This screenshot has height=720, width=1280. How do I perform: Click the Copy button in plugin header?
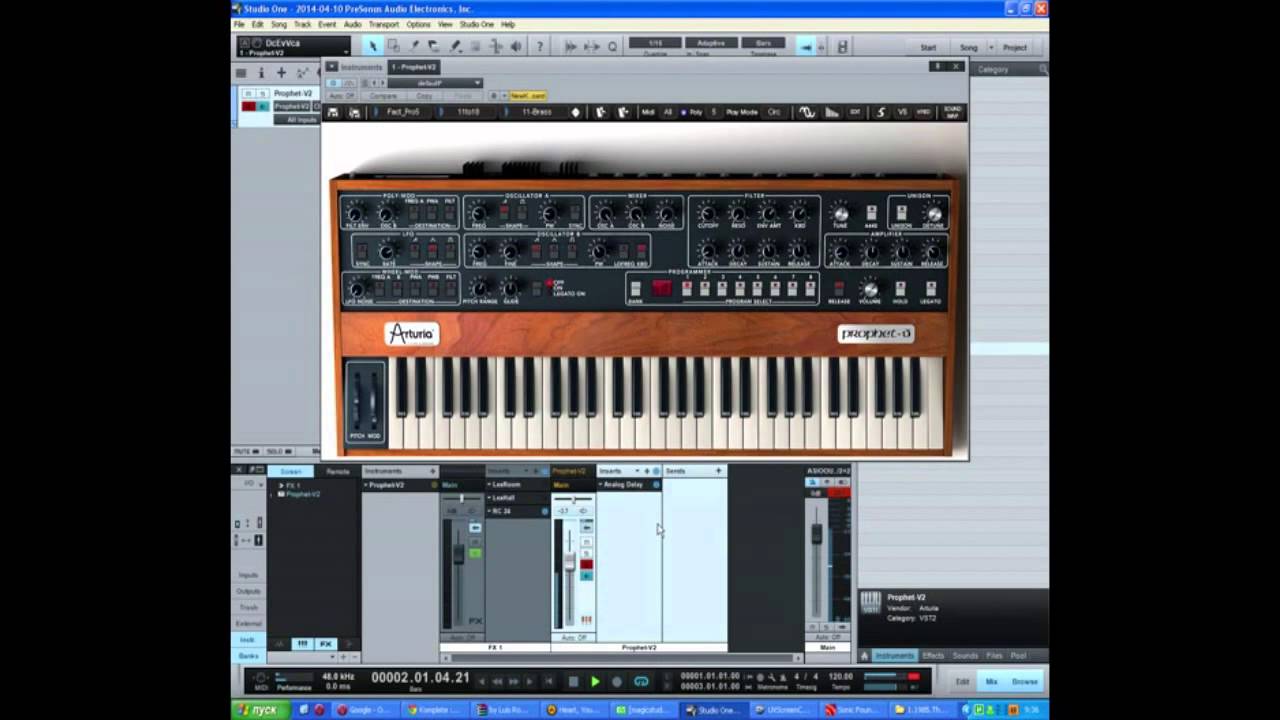click(425, 96)
